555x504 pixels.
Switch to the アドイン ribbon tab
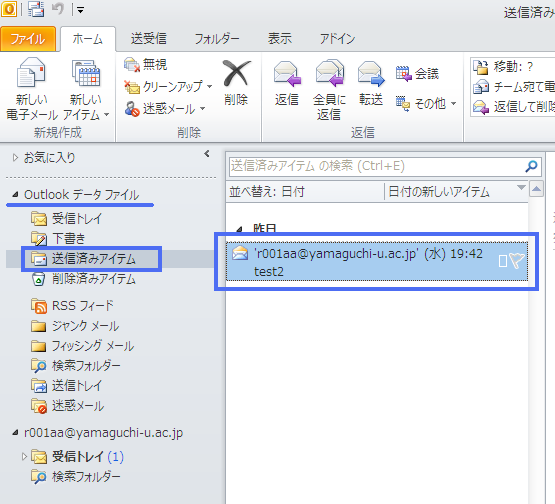point(337,39)
